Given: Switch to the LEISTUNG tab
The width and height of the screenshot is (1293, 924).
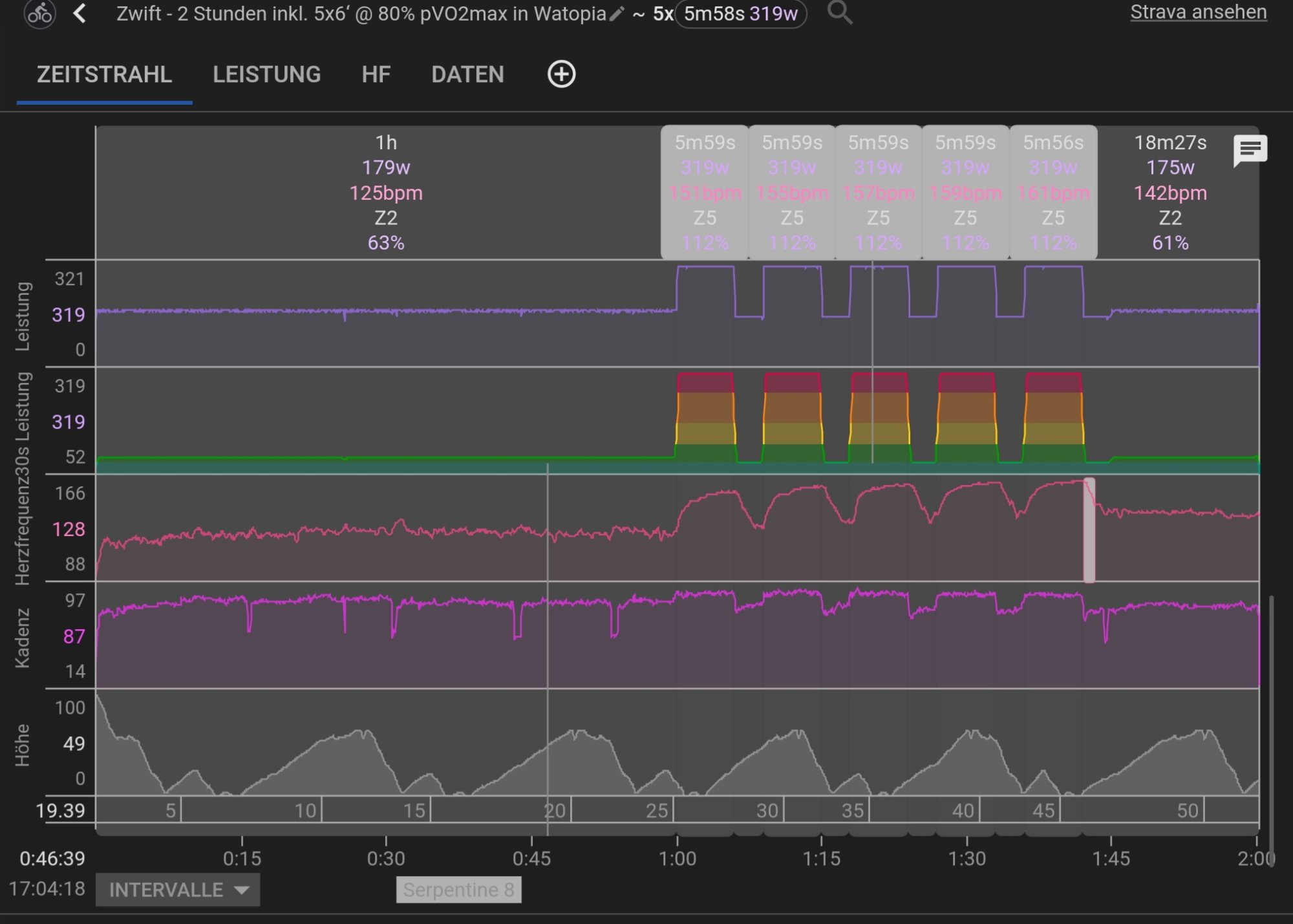Looking at the screenshot, I should click(x=266, y=74).
